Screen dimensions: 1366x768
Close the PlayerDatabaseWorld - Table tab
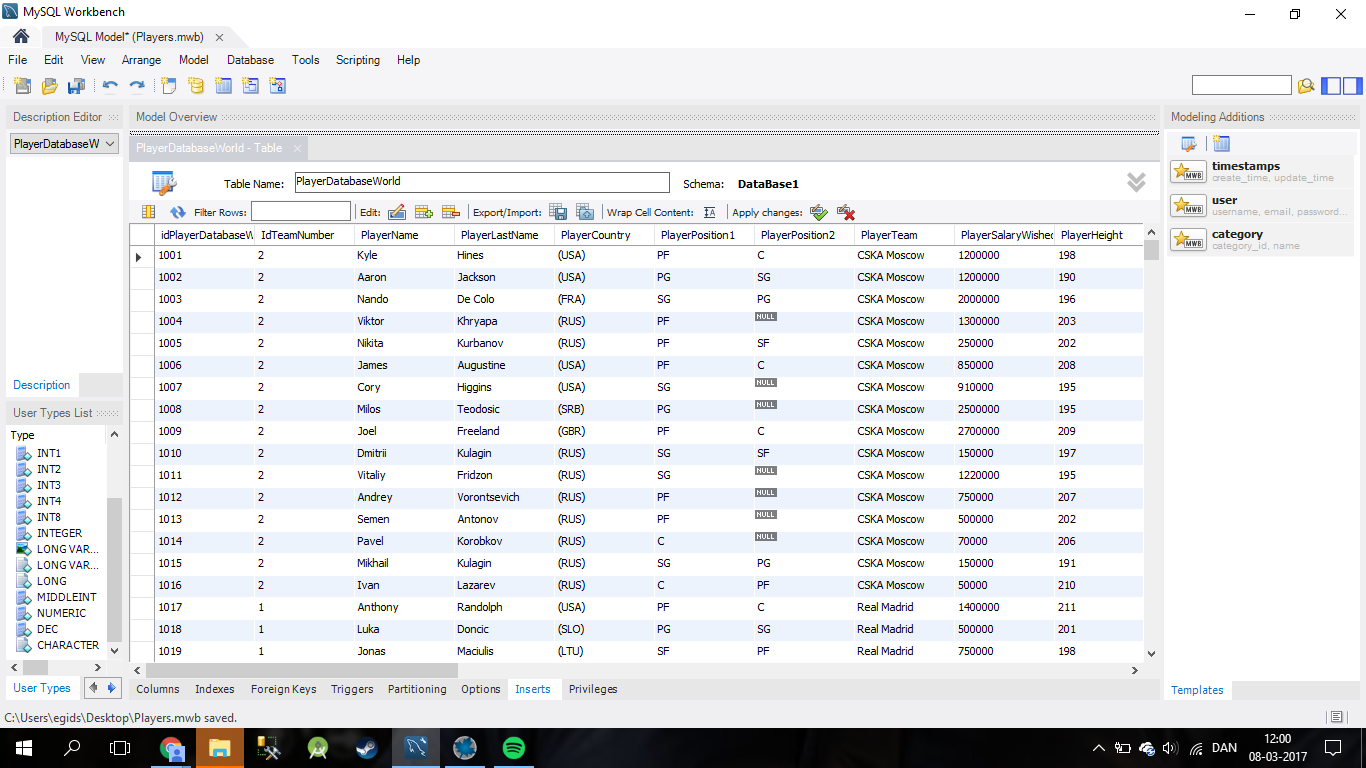(297, 148)
